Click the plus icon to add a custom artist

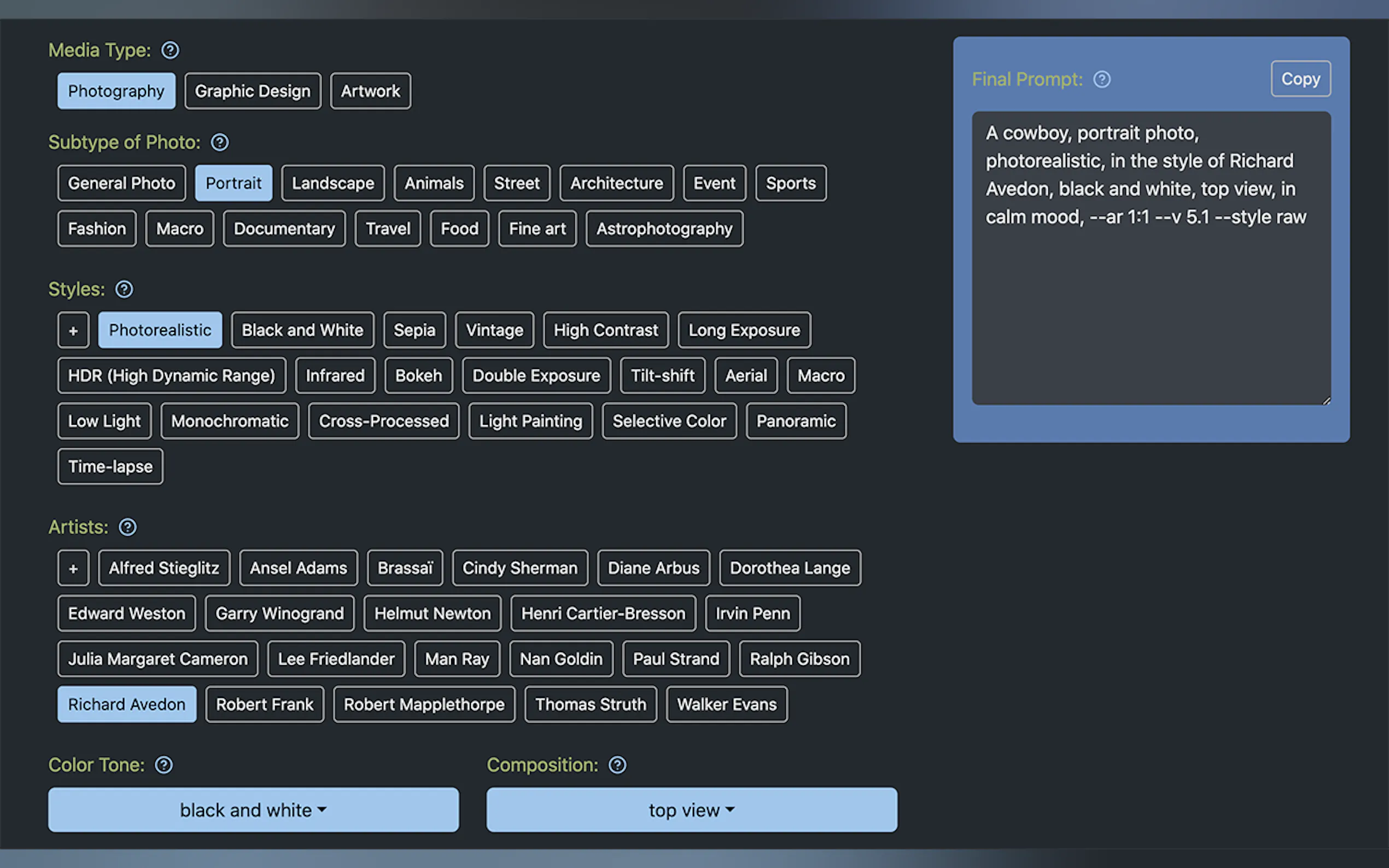[x=73, y=568]
